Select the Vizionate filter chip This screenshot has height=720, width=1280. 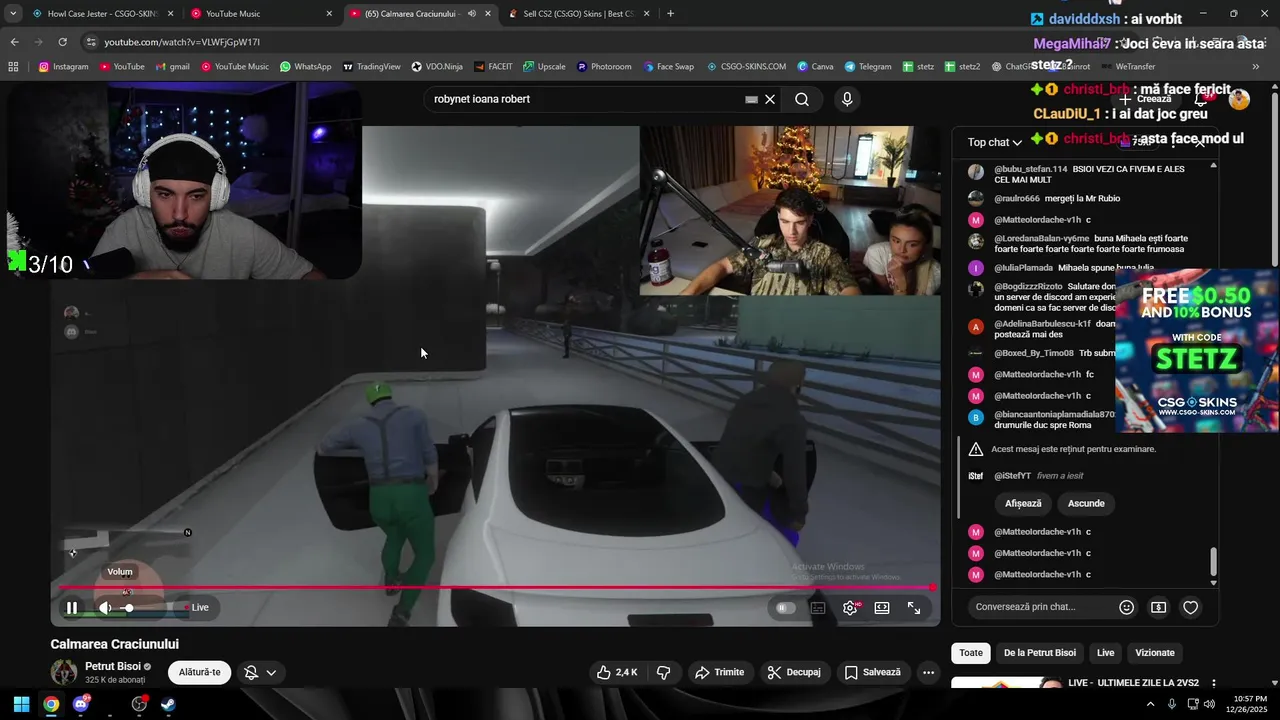1155,653
